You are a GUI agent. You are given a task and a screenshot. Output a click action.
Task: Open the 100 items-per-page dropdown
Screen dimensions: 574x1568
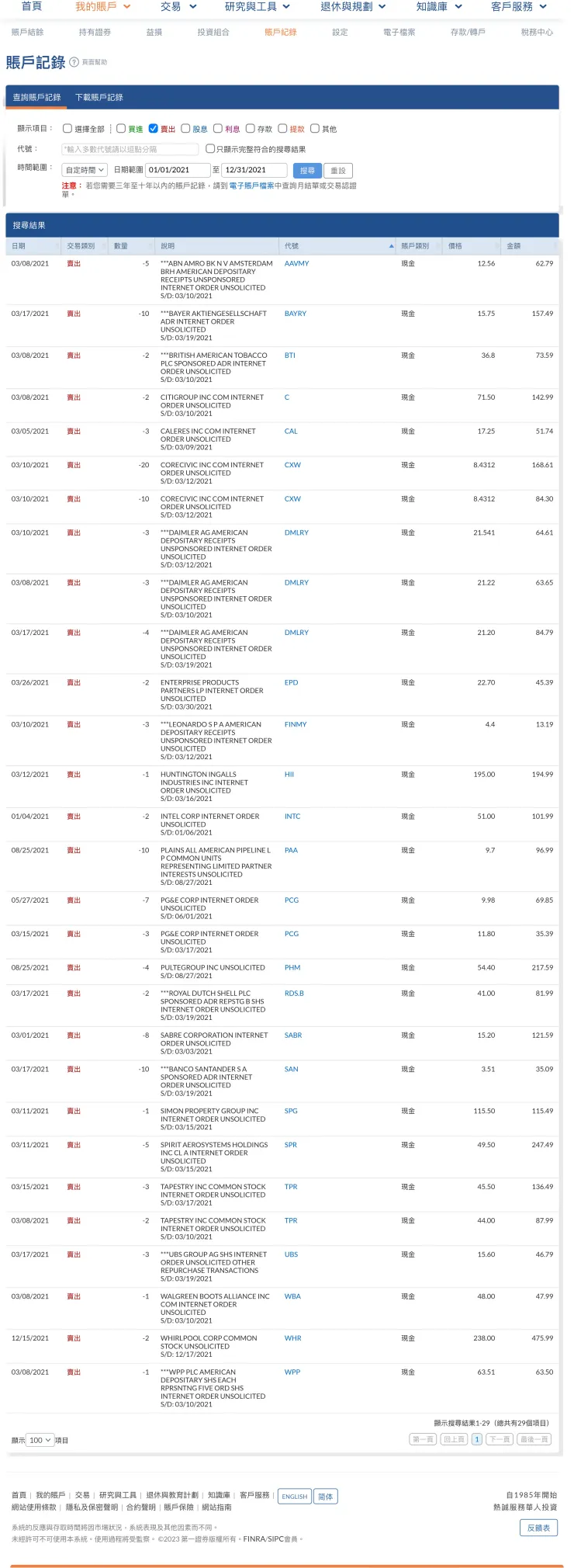[x=40, y=1440]
